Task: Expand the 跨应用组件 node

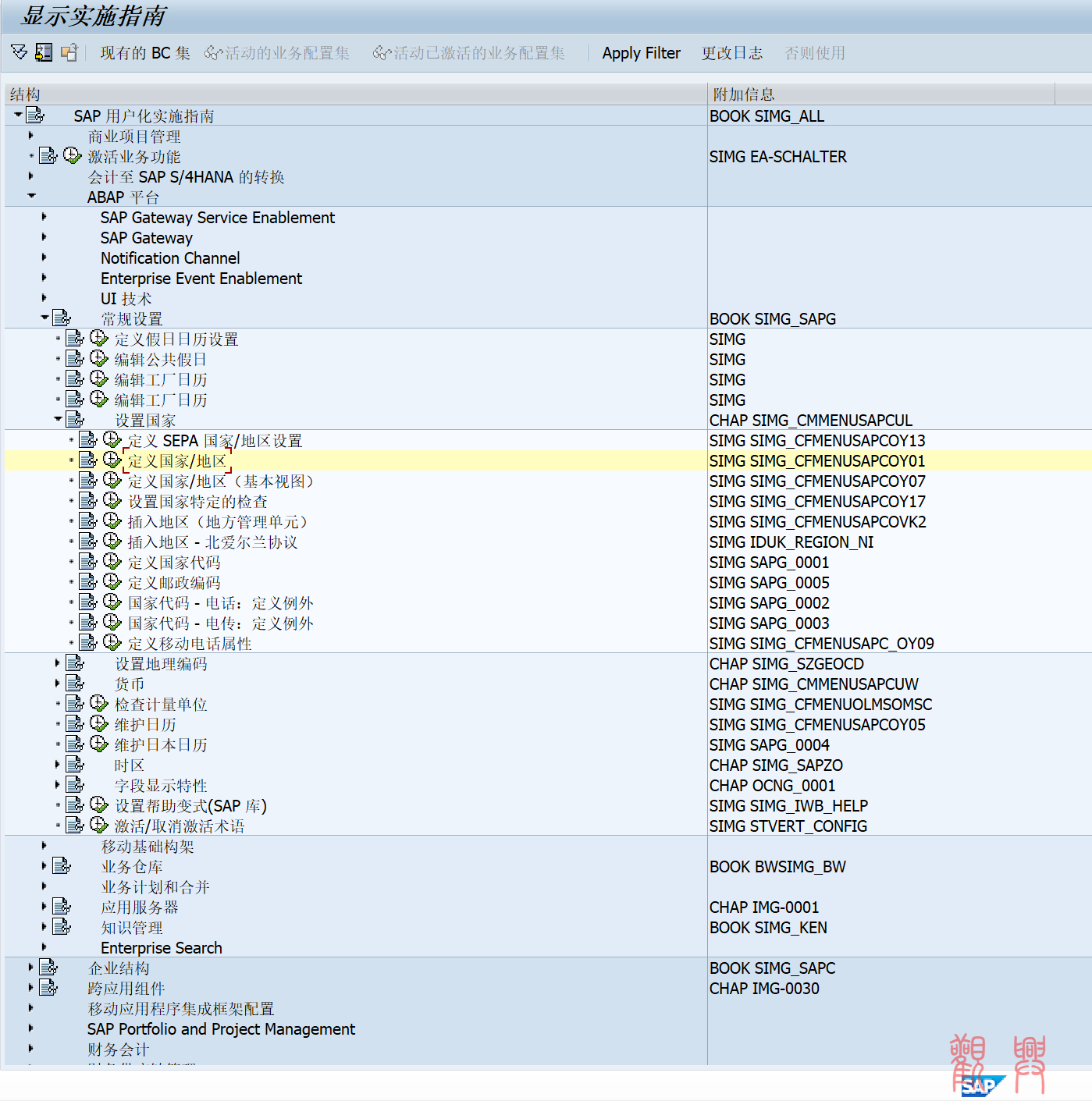Action: 31,987
